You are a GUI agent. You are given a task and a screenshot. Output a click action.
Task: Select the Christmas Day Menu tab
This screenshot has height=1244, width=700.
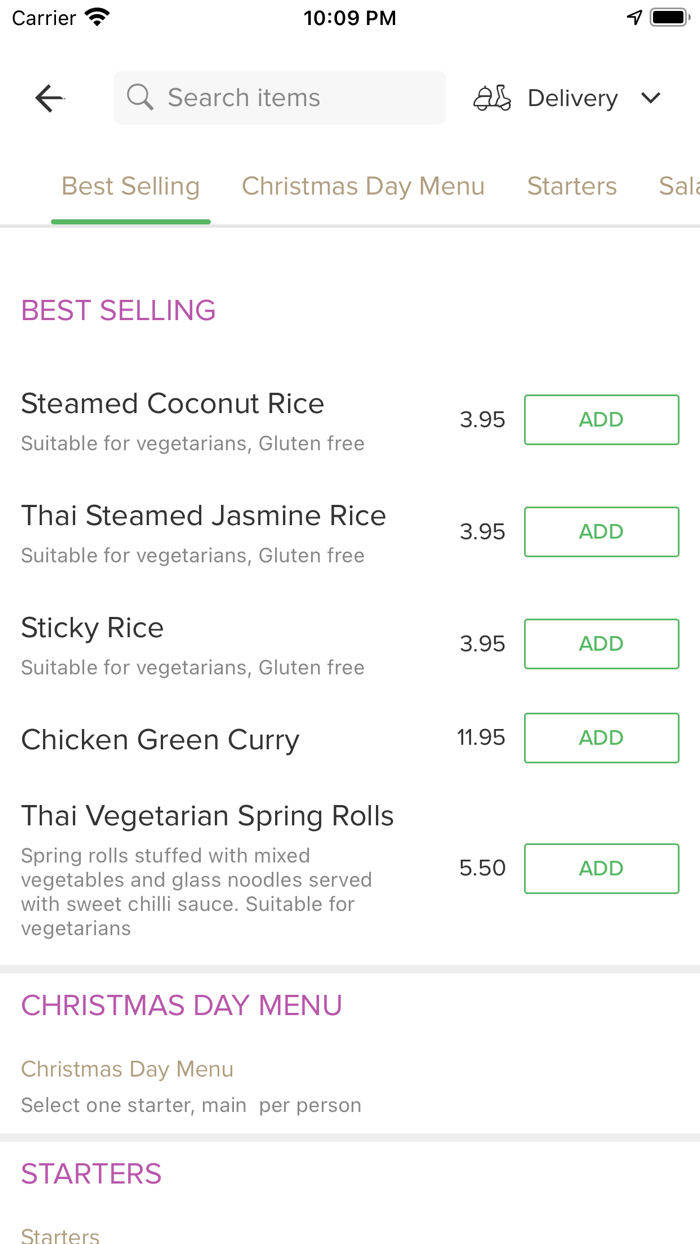point(362,186)
